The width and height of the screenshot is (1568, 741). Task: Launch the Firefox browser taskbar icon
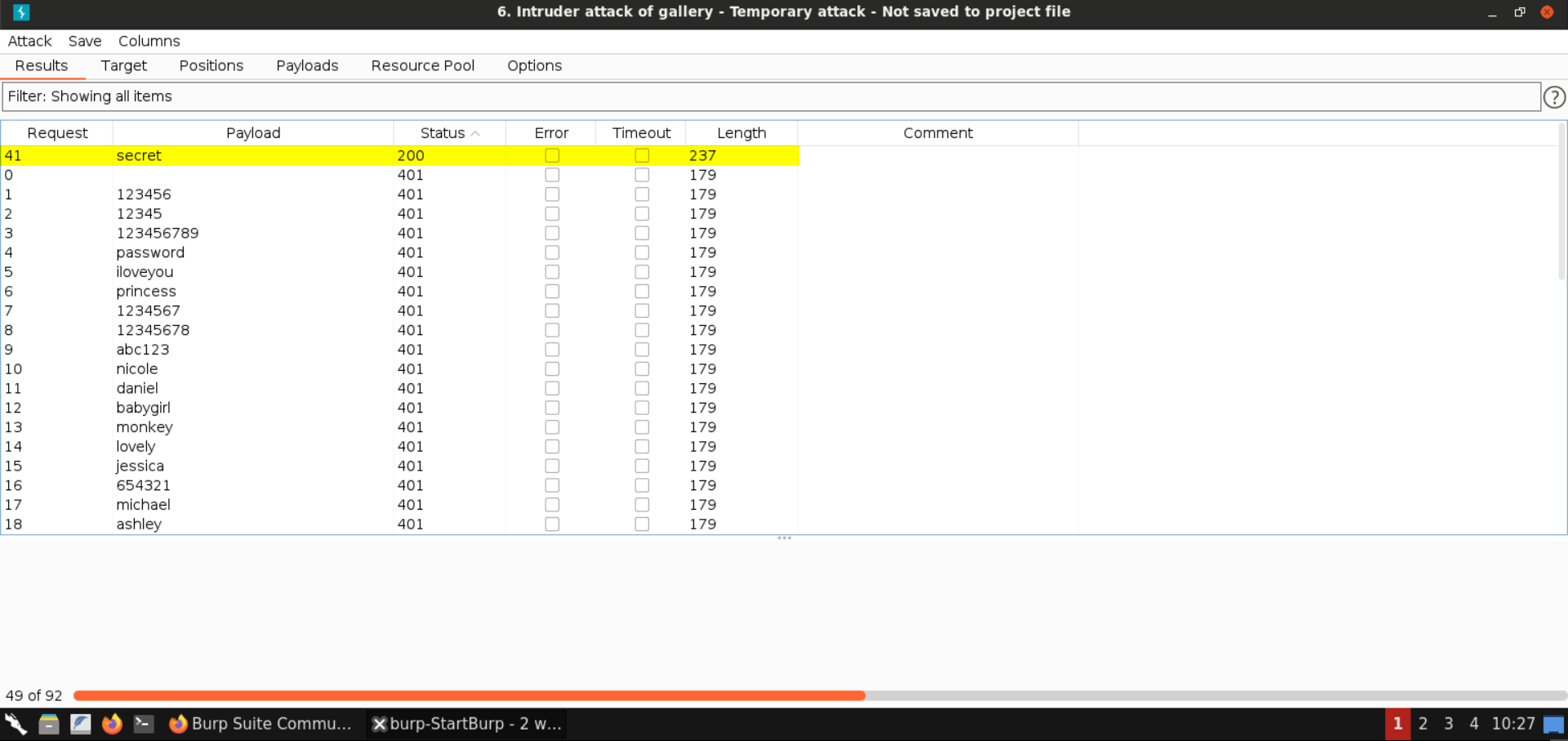(x=112, y=724)
